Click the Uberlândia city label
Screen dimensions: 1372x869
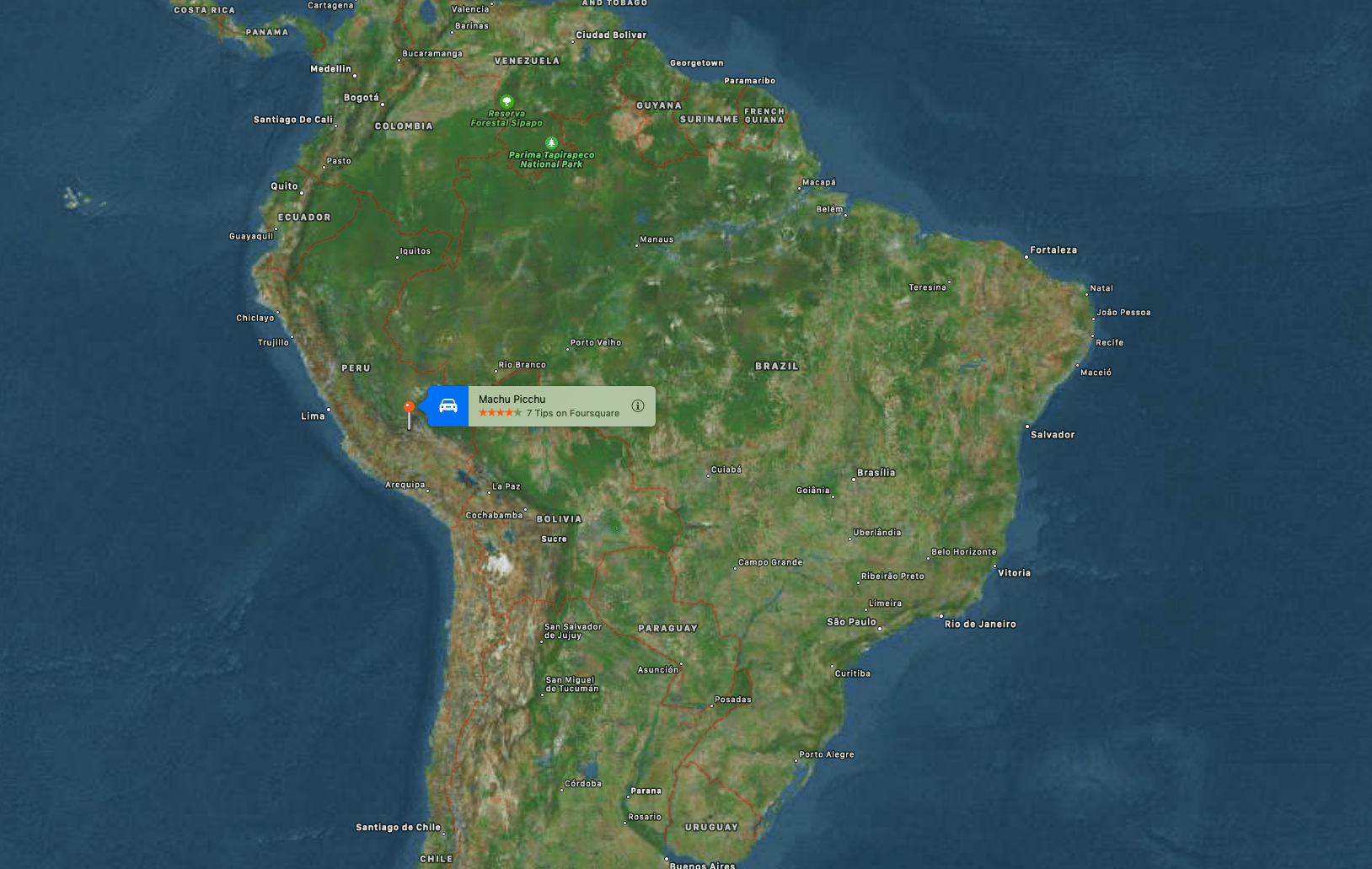(x=877, y=533)
